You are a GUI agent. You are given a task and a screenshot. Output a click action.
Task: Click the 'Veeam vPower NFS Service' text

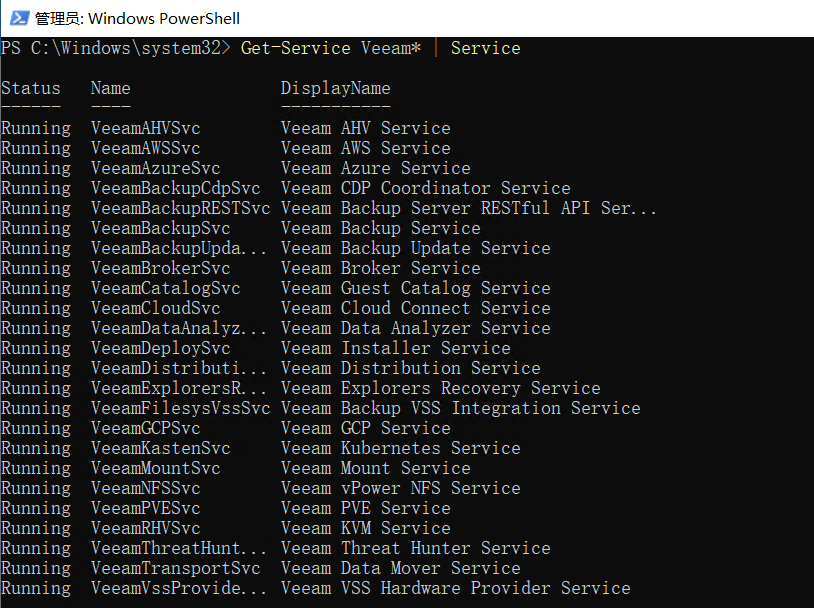click(400, 487)
